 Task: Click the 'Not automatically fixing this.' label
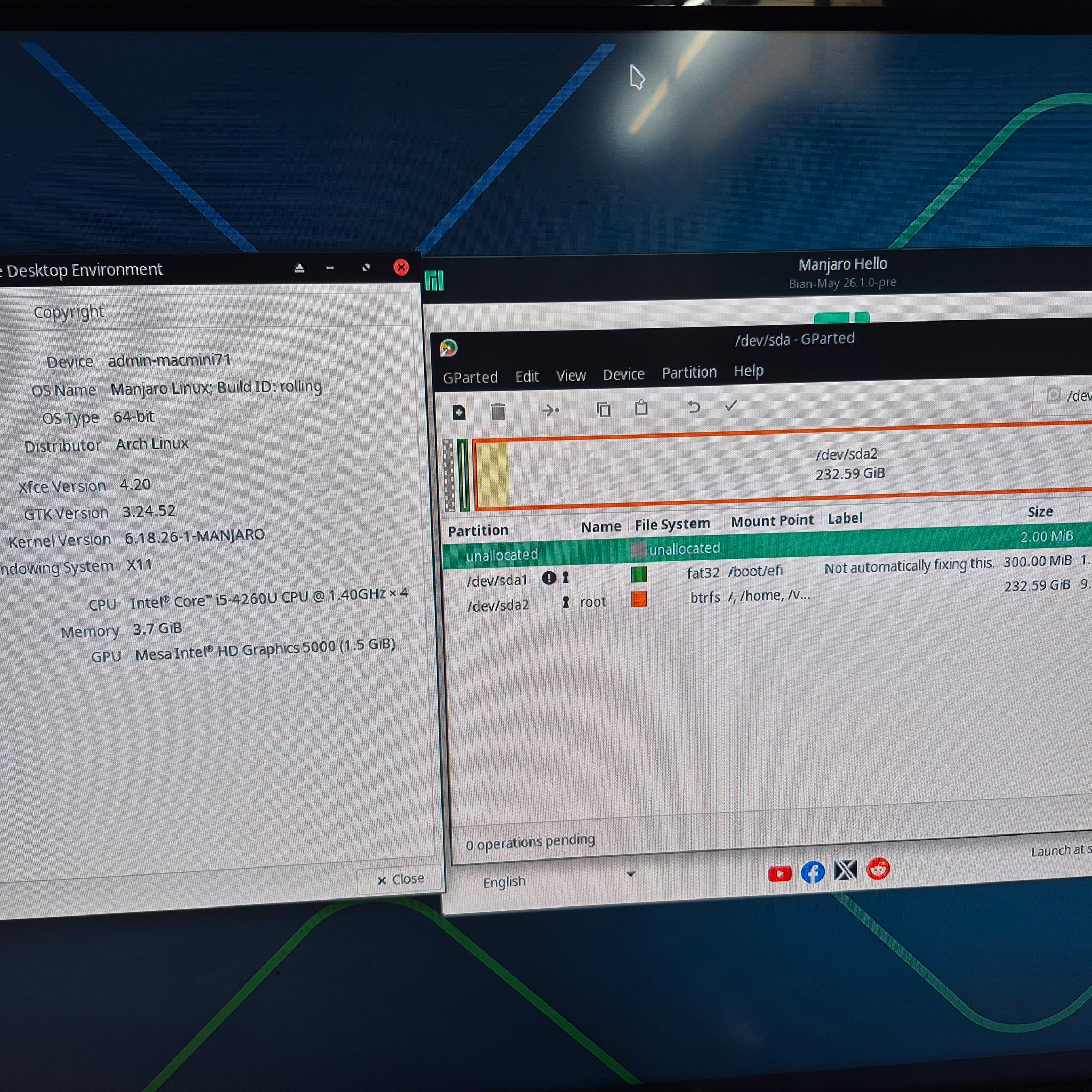click(909, 566)
